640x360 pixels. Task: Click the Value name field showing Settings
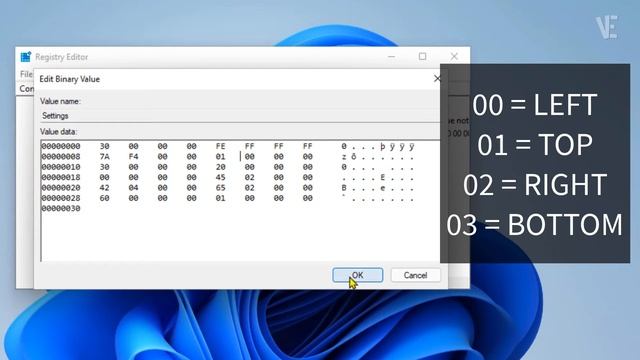(240, 116)
